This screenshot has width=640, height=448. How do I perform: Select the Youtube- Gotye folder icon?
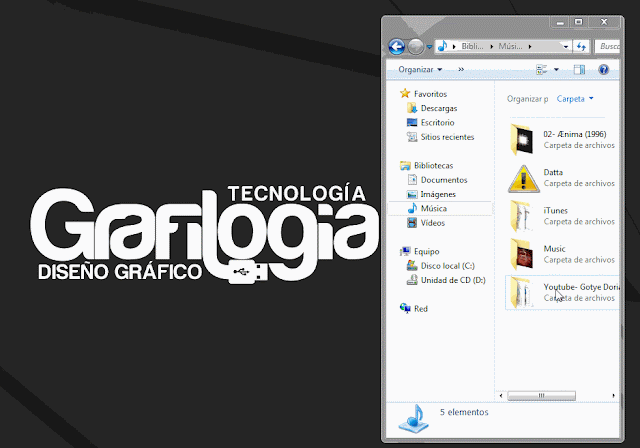pyautogui.click(x=521, y=292)
